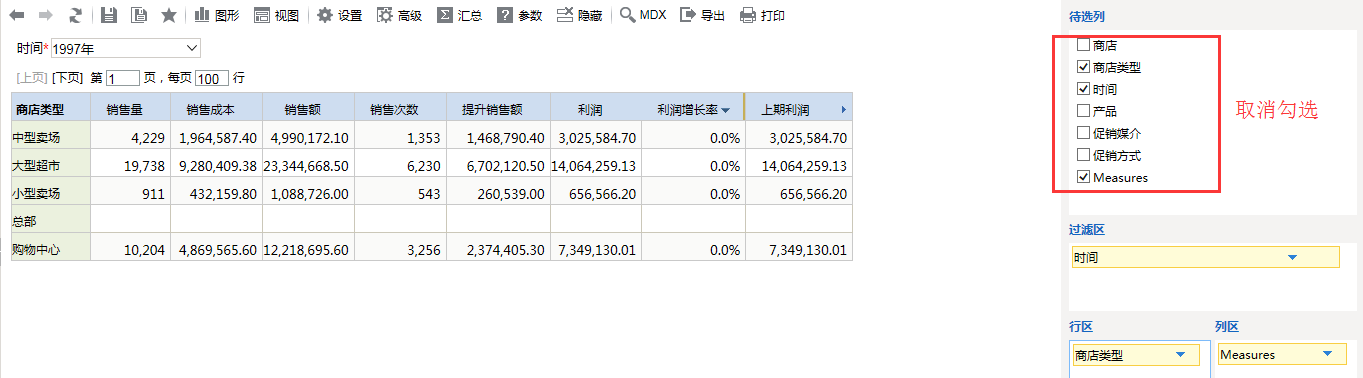Click the 导出 export option

tap(702, 15)
